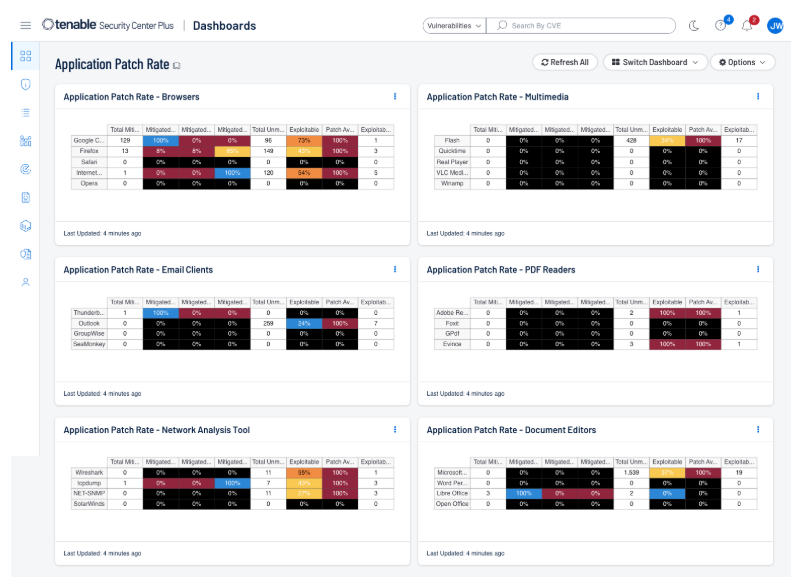
Task: Click the list icon in the left sidebar
Action: 25,113
